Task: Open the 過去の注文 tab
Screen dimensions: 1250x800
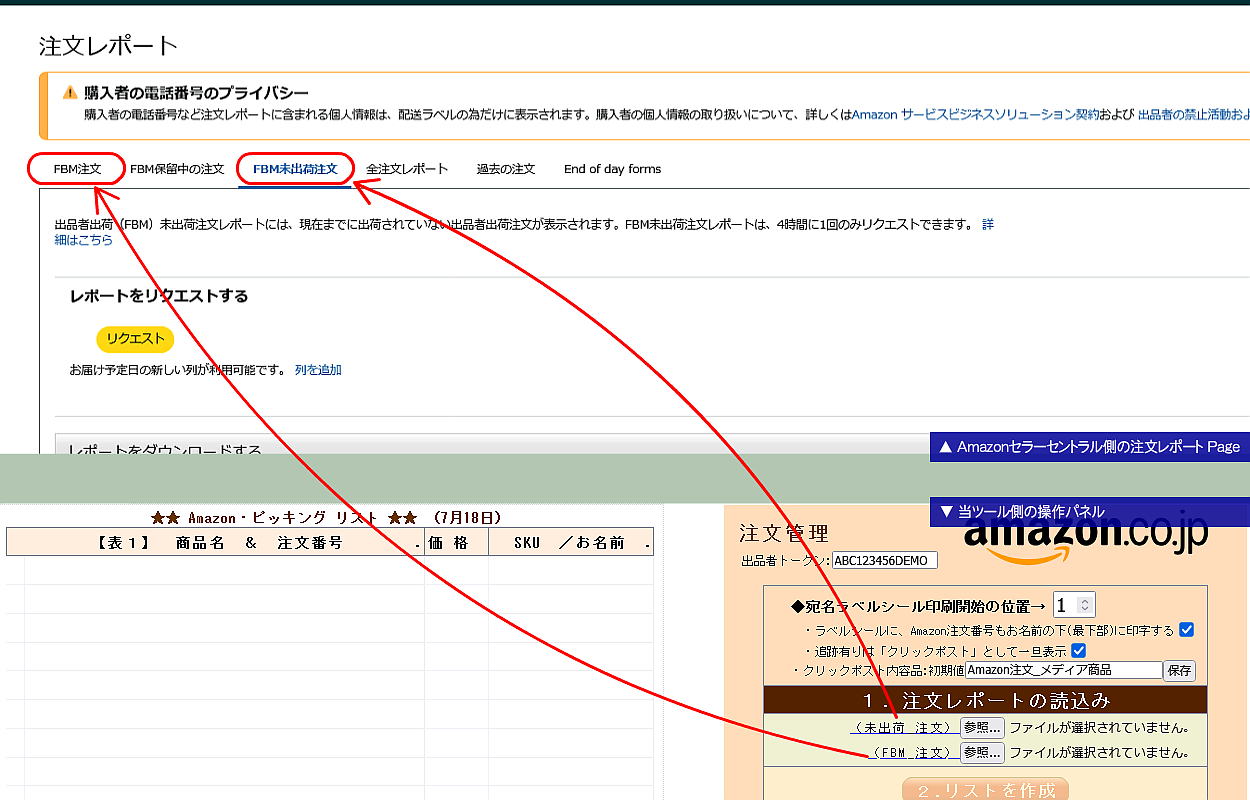Action: tap(506, 169)
